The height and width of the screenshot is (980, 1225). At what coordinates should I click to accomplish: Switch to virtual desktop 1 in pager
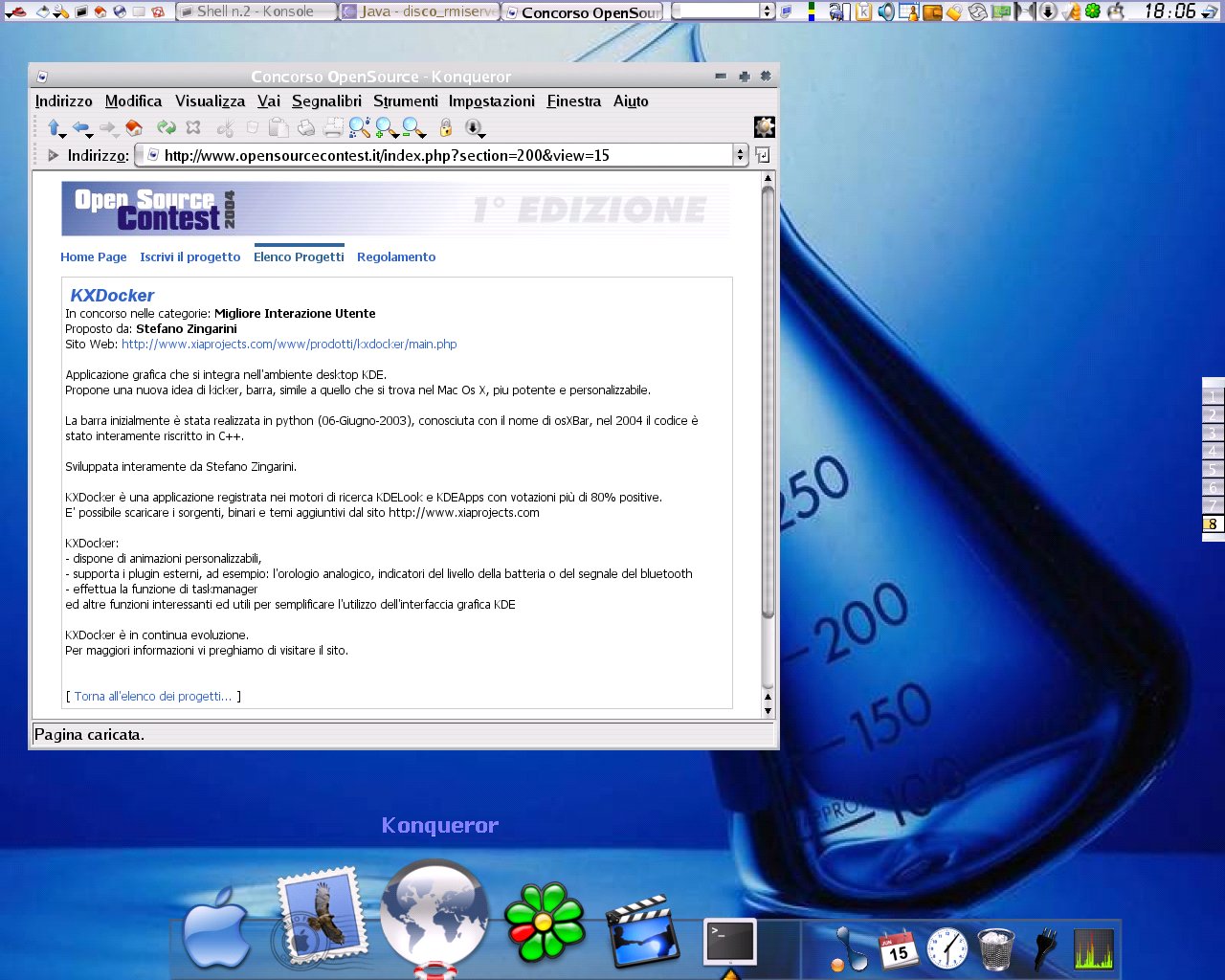coord(1213,396)
